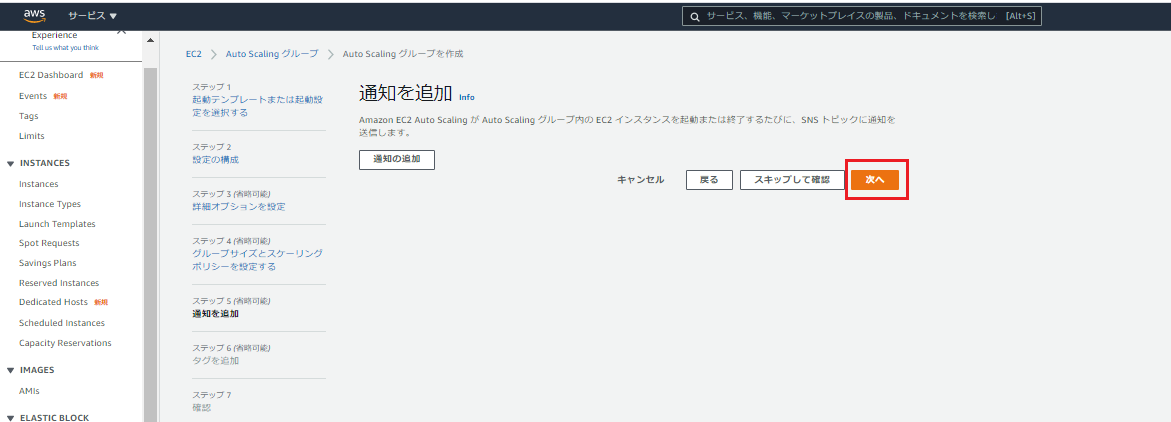Image resolution: width=1171 pixels, height=422 pixels.
Task: Click the Auto Scaling グループ breadcrumb link
Action: click(x=272, y=54)
